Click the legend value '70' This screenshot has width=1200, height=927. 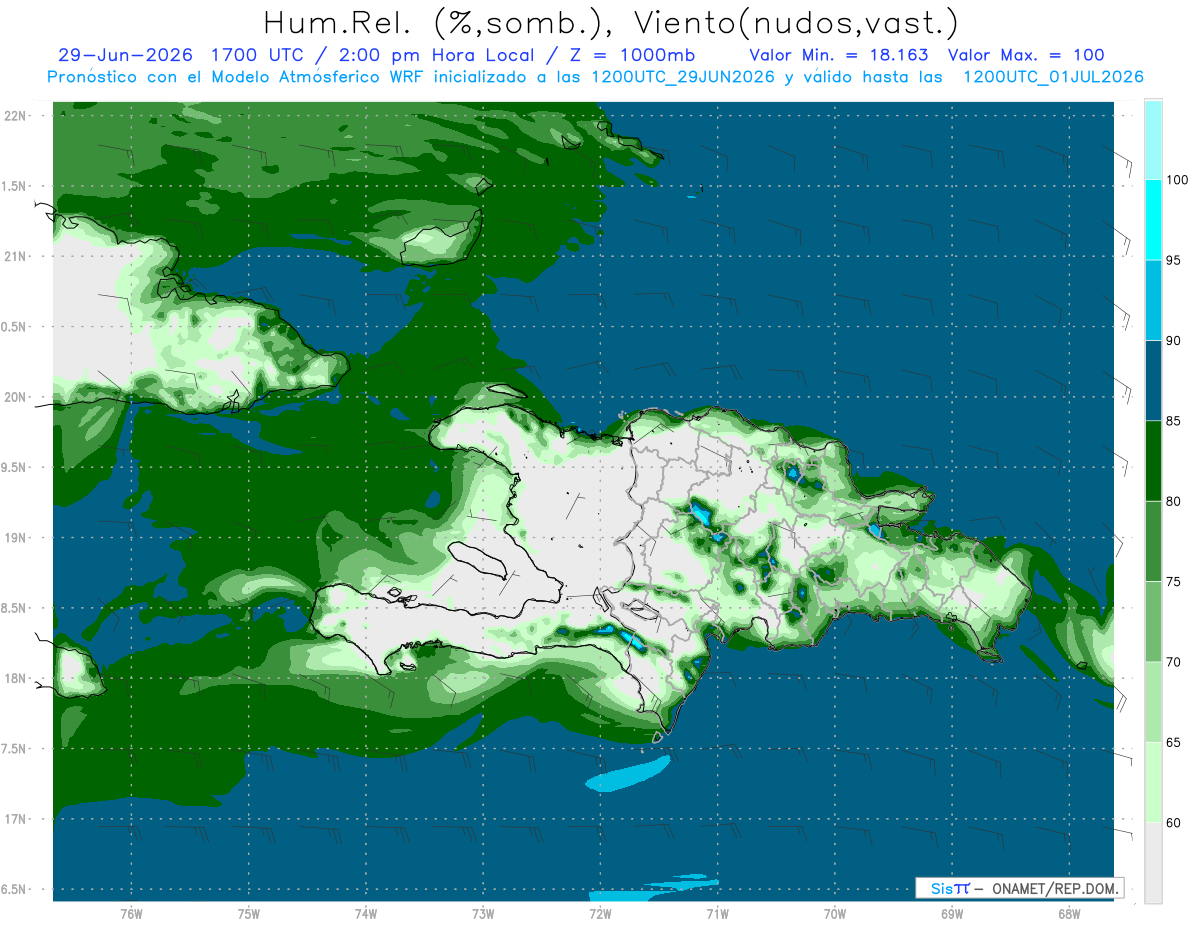pyautogui.click(x=1174, y=662)
